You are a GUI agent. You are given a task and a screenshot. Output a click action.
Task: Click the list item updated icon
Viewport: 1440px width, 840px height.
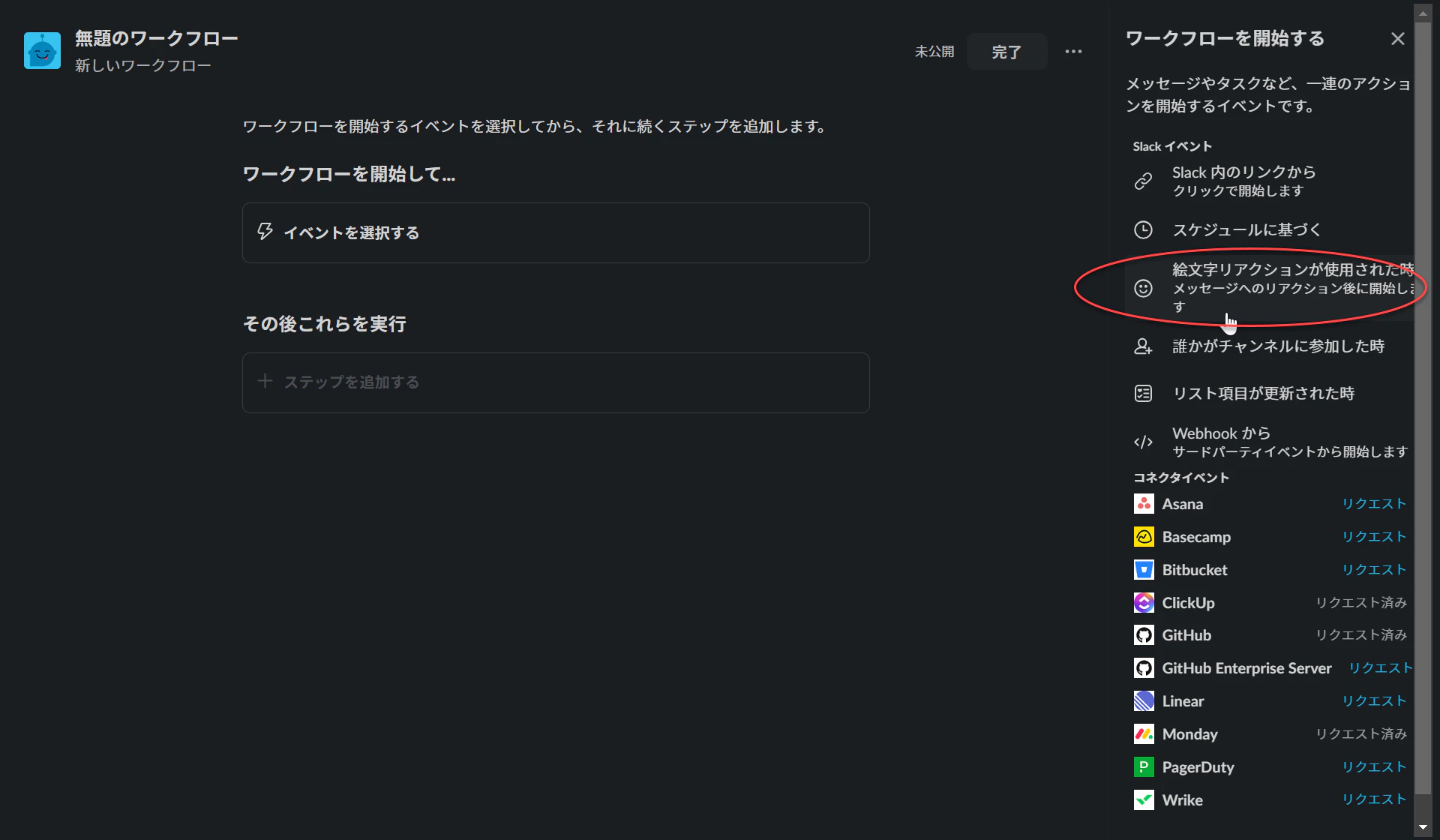pyautogui.click(x=1143, y=393)
